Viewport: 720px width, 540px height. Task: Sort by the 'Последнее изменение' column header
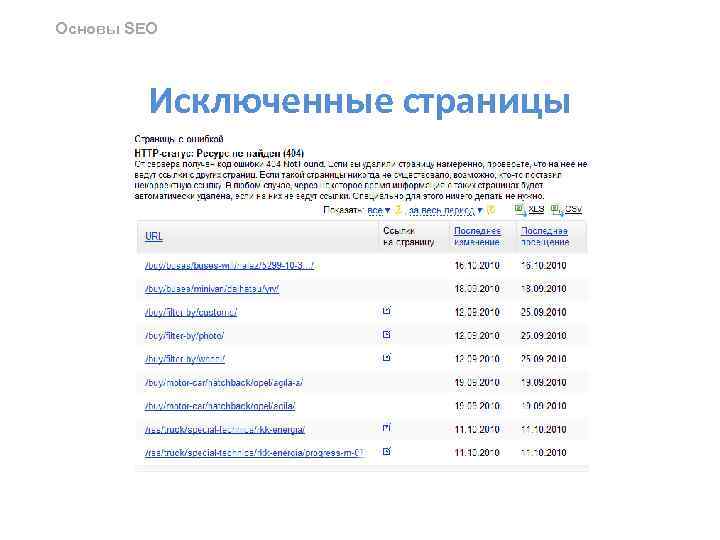[x=477, y=236]
